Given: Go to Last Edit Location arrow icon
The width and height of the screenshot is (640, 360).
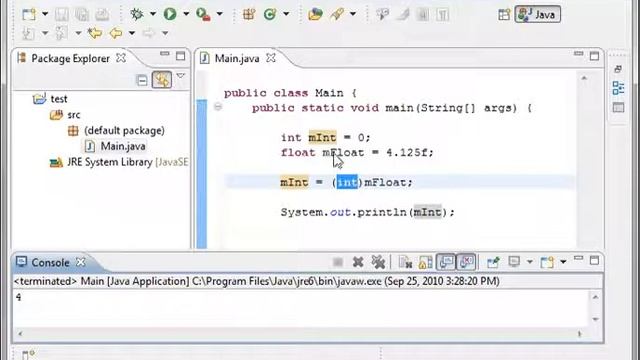Looking at the screenshot, I should (95, 33).
